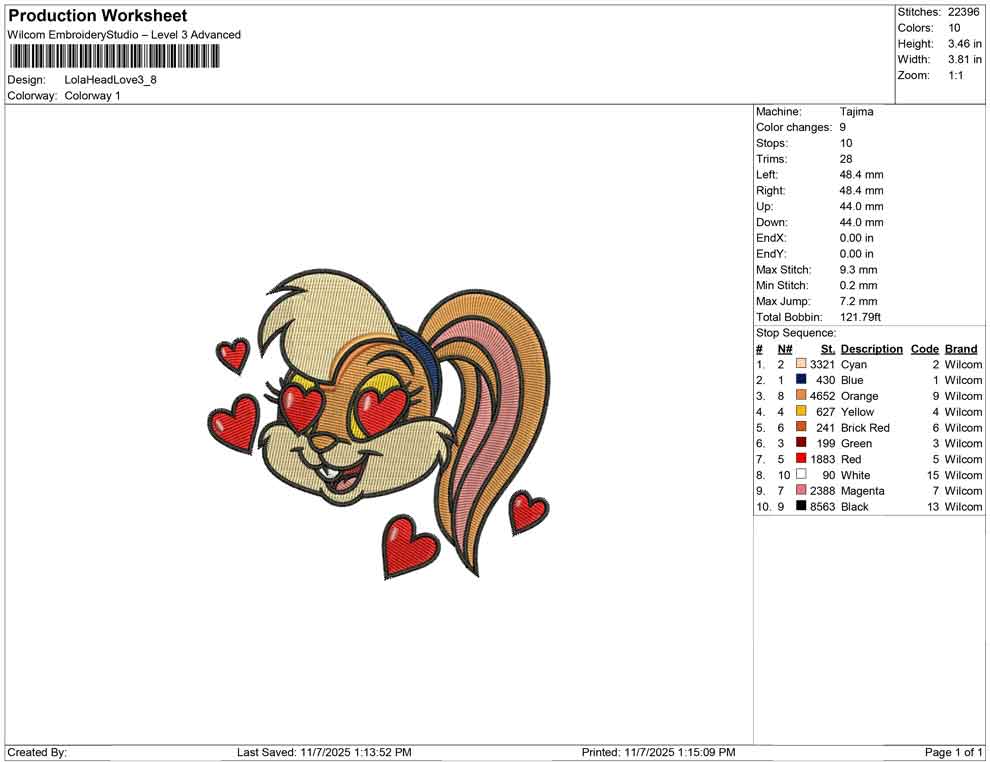Click the Yellow thread color swatch
Viewport: 990px width, 762px height.
[x=801, y=411]
